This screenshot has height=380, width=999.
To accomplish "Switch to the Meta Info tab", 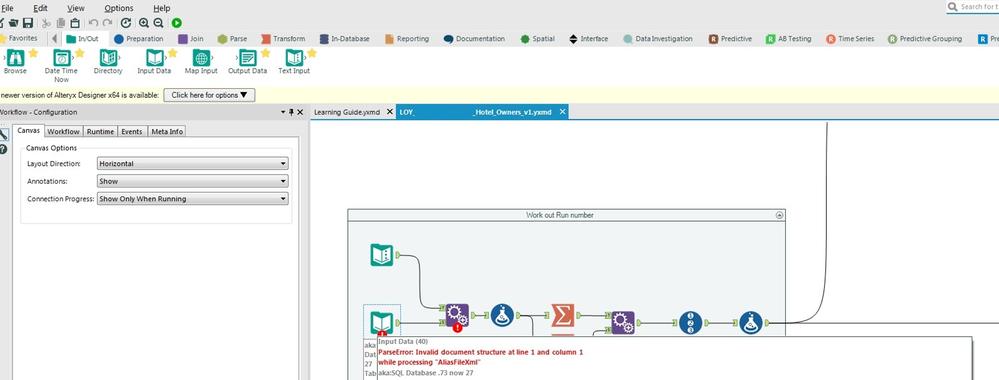I will [x=167, y=131].
